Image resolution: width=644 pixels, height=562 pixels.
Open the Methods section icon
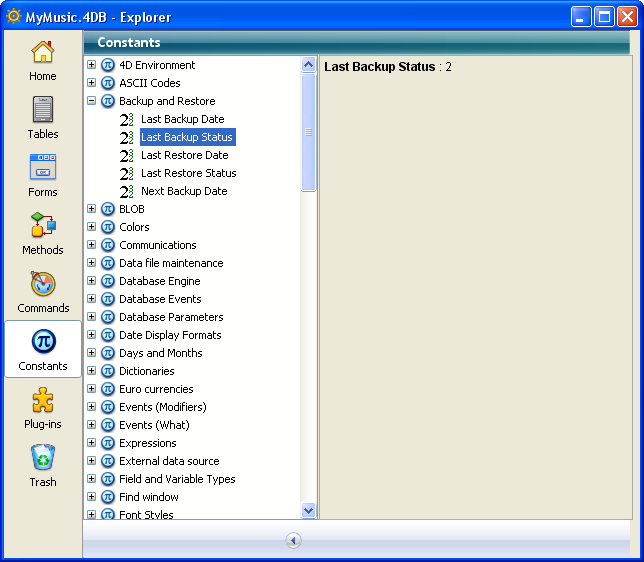(x=43, y=226)
